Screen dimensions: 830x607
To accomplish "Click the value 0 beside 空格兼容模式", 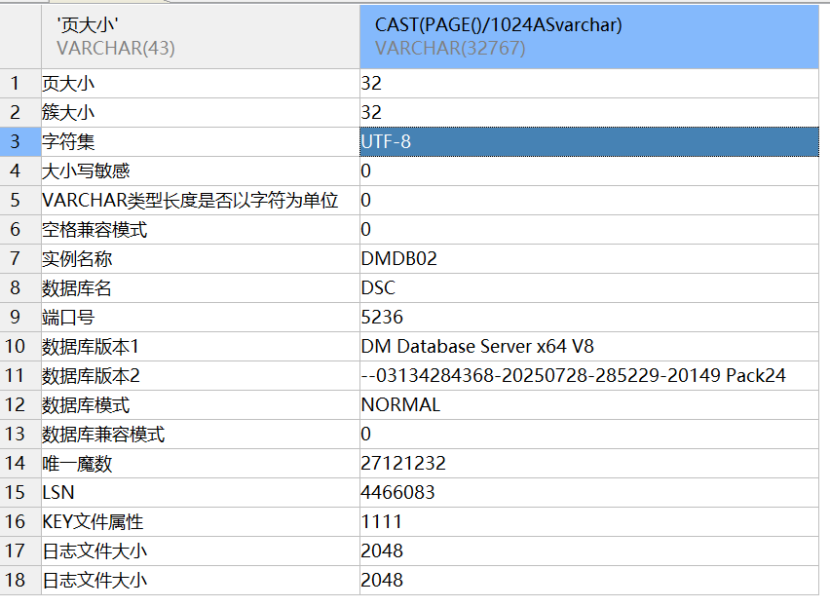I will tap(589, 229).
